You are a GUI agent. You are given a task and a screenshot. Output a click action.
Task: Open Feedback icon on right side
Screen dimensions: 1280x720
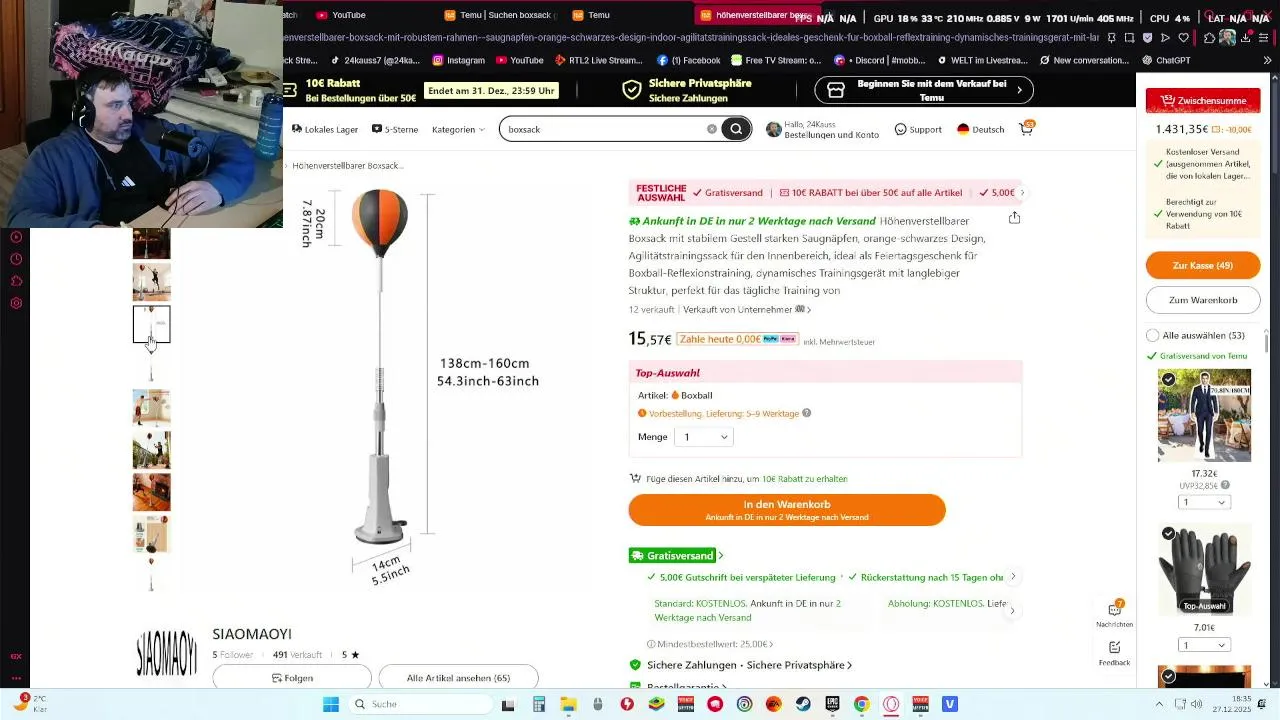pyautogui.click(x=1114, y=653)
